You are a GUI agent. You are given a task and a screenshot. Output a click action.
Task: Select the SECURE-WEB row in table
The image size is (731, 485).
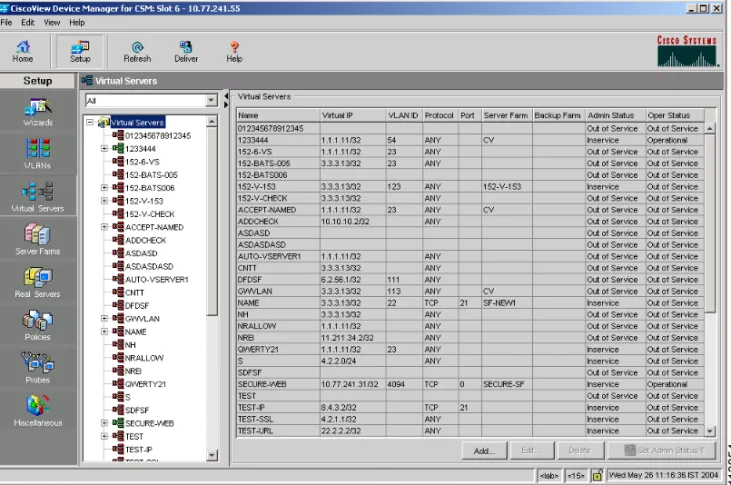(470, 384)
